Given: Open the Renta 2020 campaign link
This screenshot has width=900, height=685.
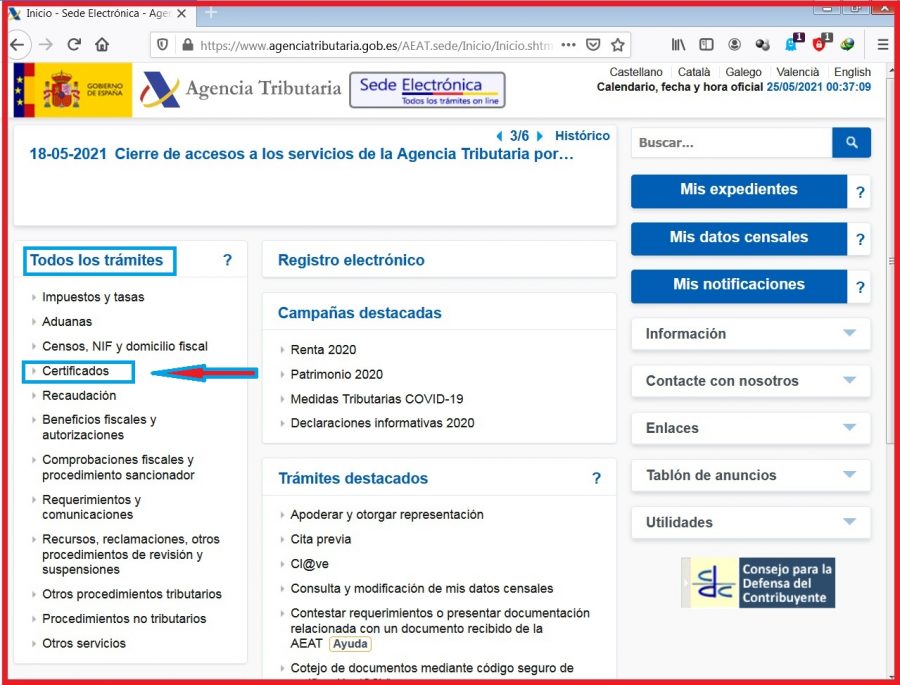Looking at the screenshot, I should point(323,350).
